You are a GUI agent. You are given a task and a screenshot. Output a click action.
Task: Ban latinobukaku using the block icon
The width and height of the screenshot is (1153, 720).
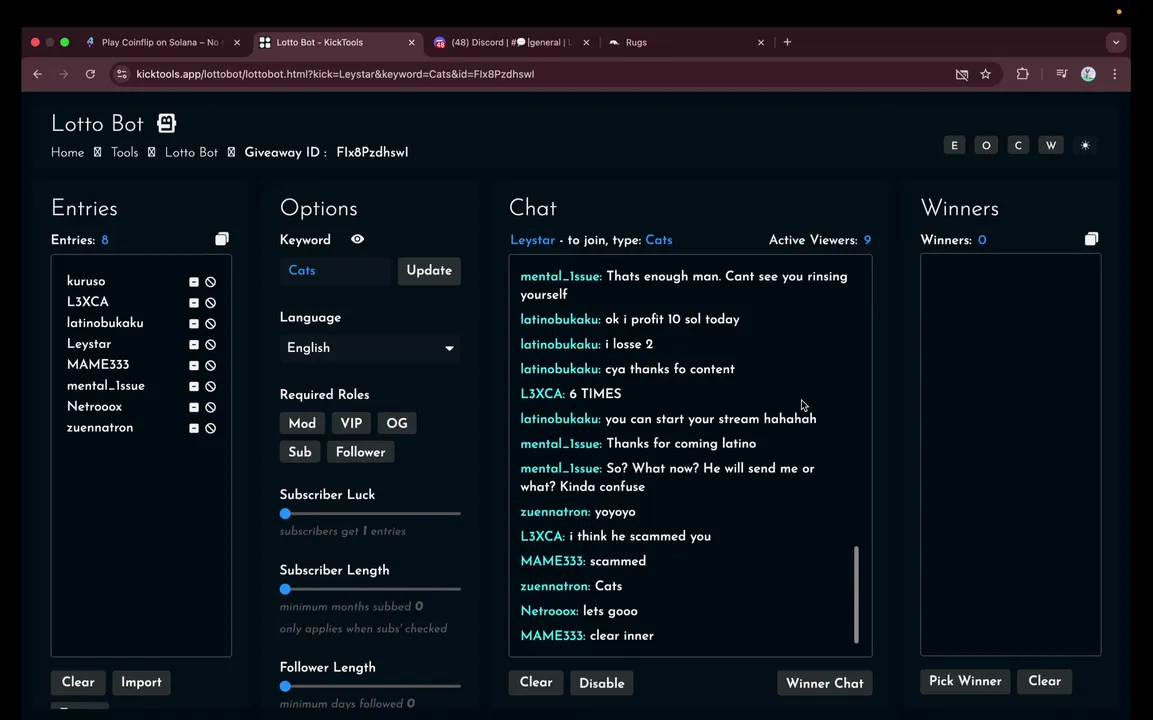(x=210, y=324)
